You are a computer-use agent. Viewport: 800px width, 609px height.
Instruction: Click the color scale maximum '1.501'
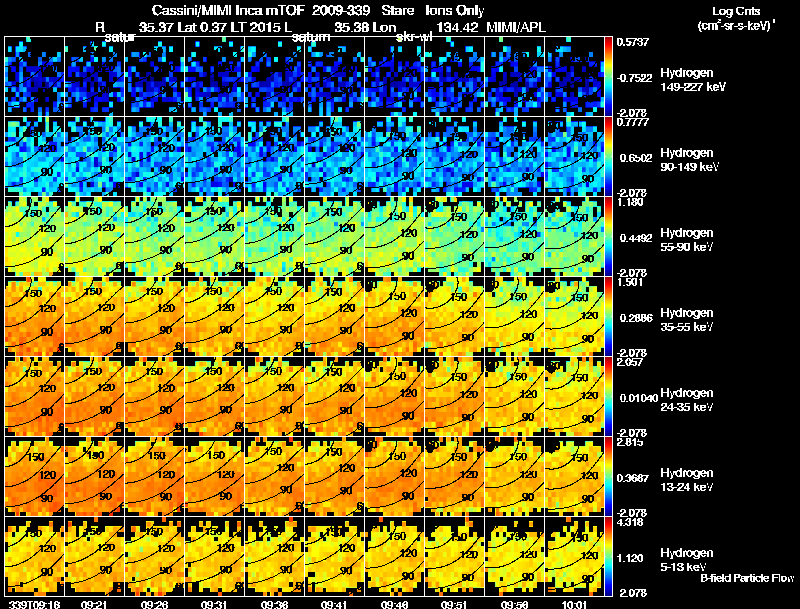click(630, 282)
